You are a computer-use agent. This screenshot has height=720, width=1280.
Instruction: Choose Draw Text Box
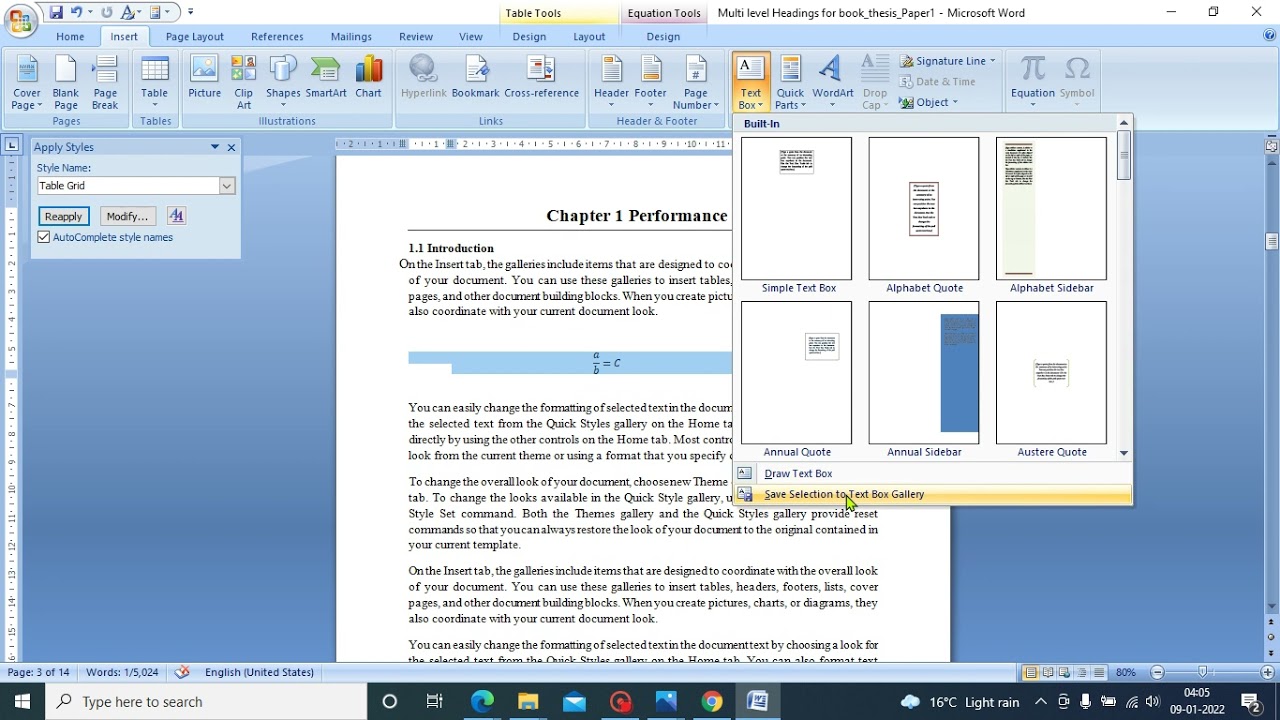coord(933,473)
